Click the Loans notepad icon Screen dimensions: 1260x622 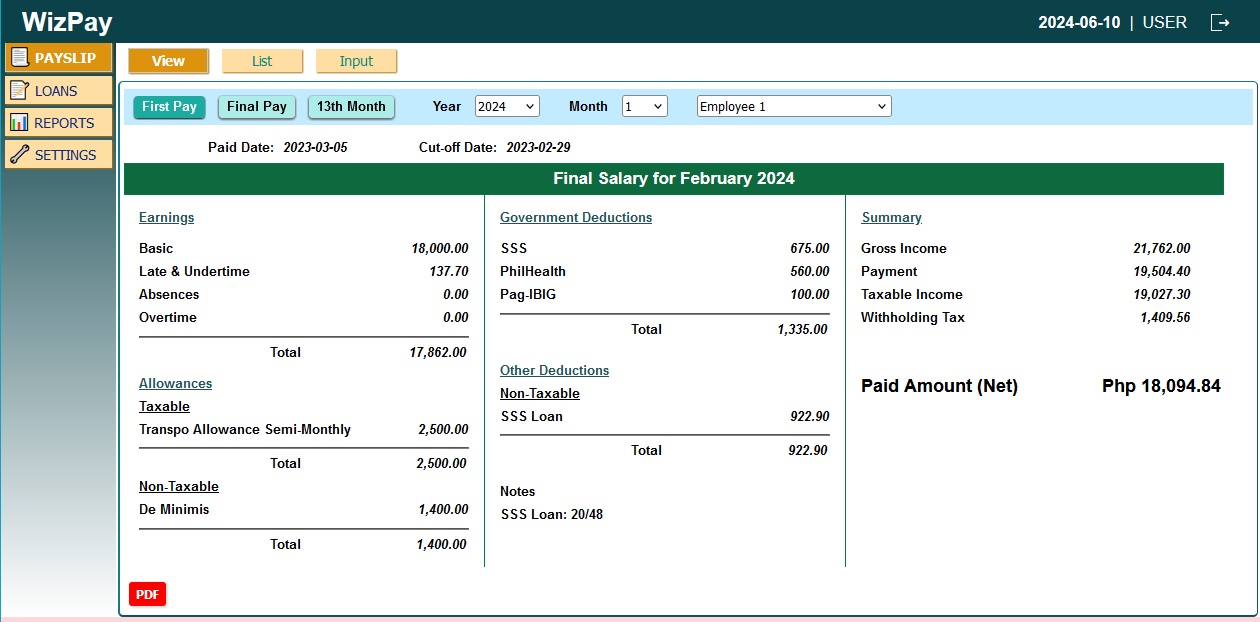(19, 91)
